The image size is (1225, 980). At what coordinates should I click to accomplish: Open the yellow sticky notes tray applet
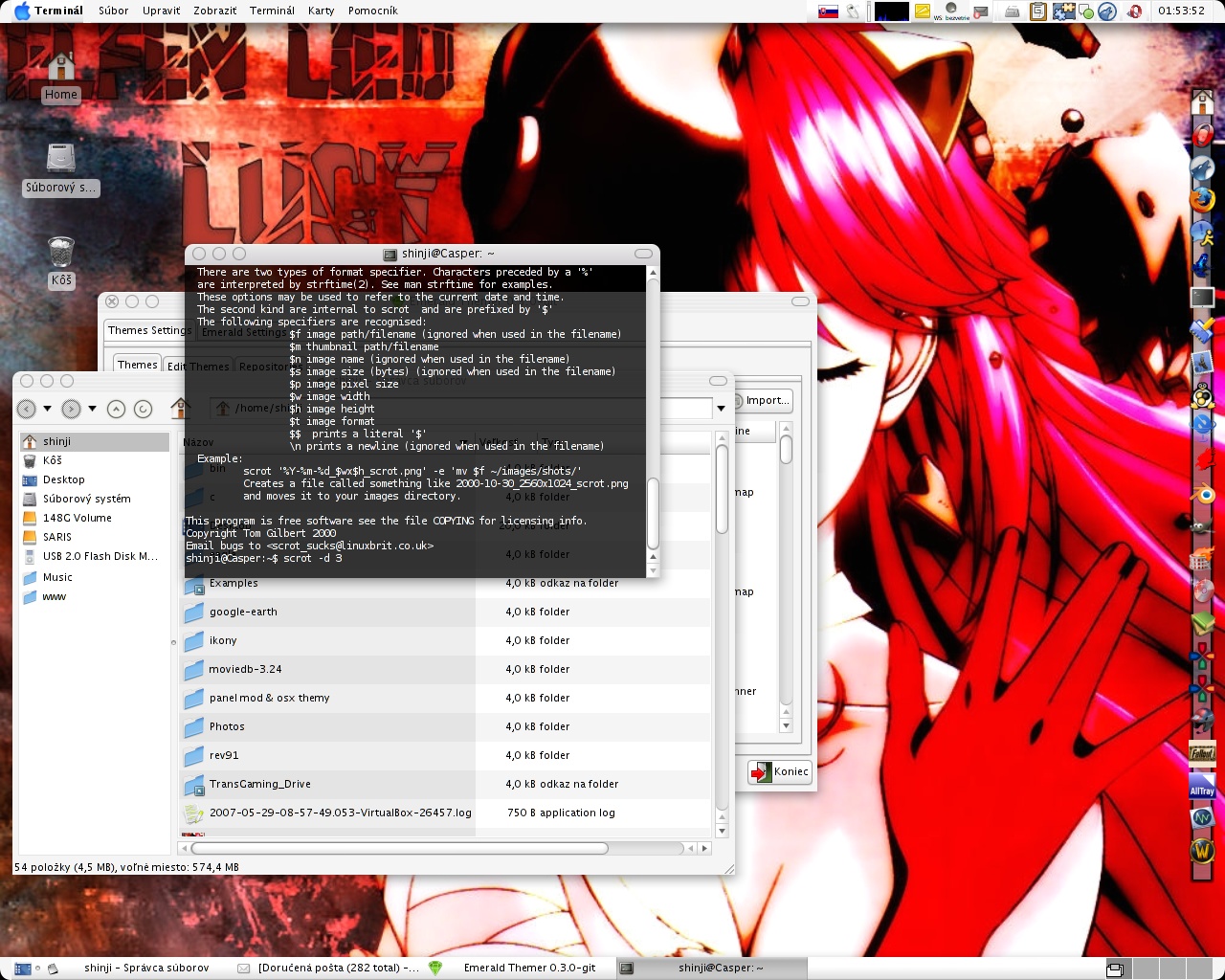click(x=923, y=11)
